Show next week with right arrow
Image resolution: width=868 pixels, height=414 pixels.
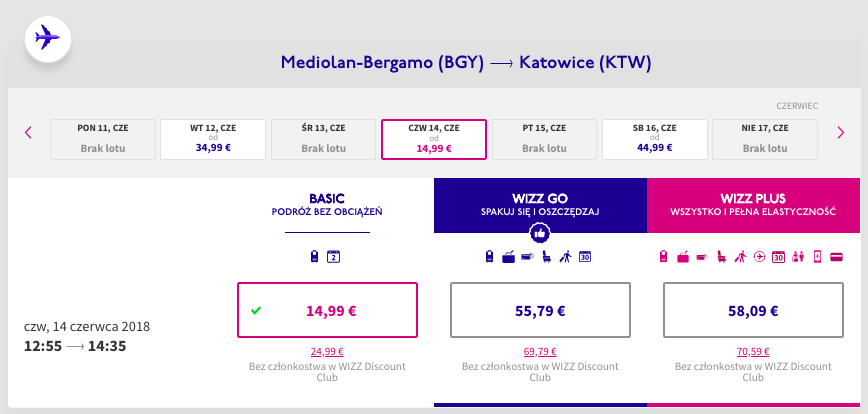click(840, 131)
